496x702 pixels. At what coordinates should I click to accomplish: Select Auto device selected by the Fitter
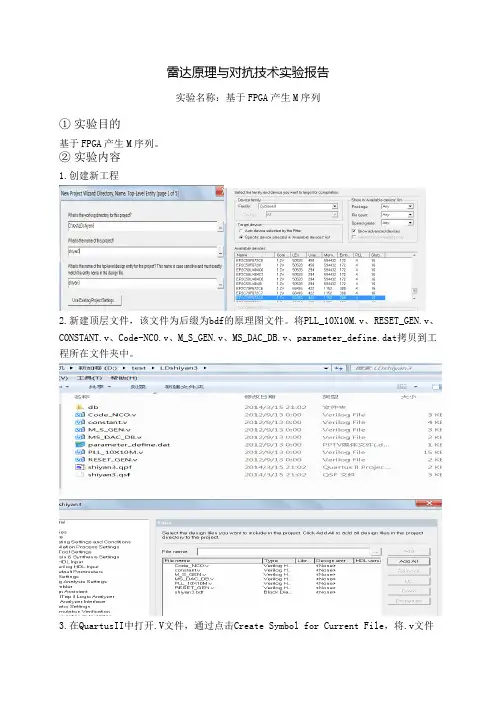coord(271,231)
